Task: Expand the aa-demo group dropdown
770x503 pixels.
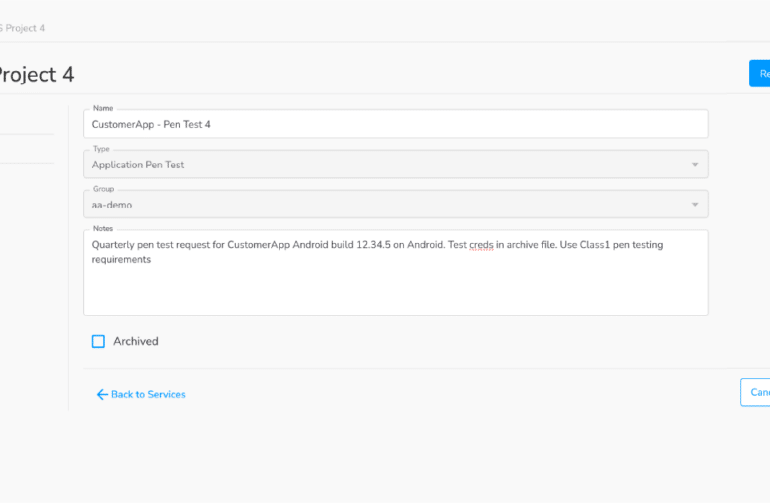Action: pos(395,205)
